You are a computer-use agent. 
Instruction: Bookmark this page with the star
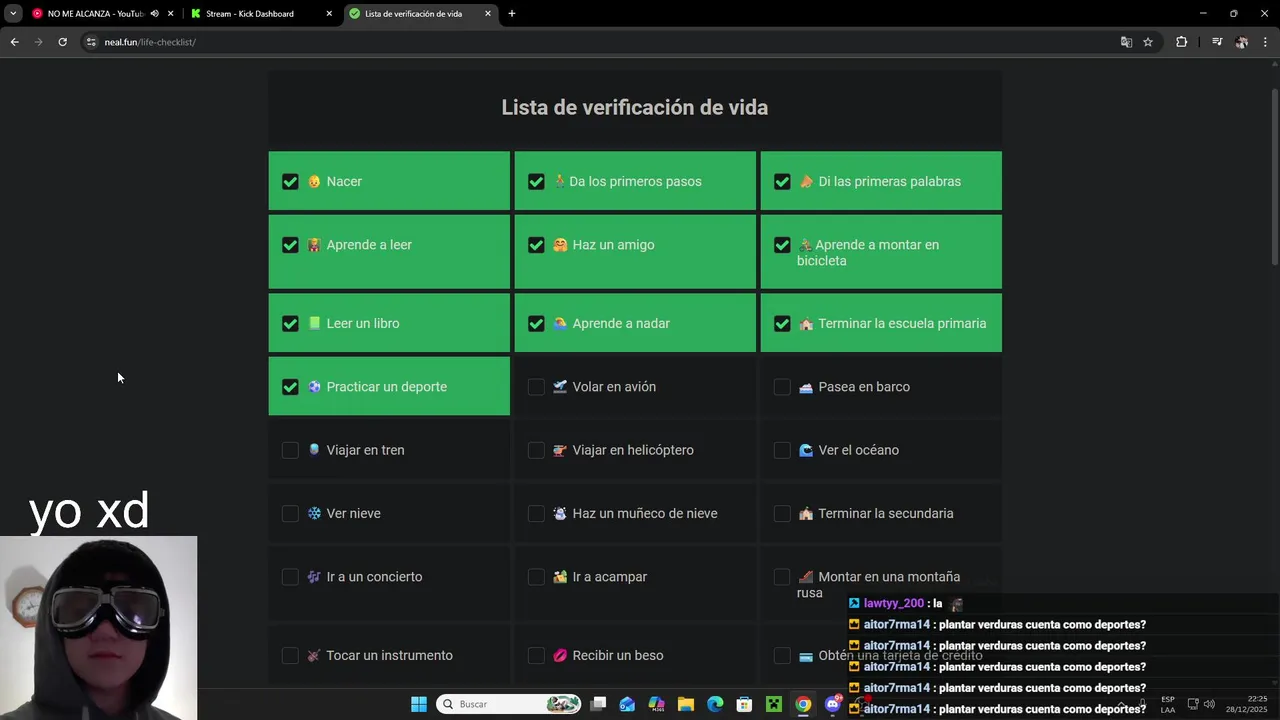1148,42
